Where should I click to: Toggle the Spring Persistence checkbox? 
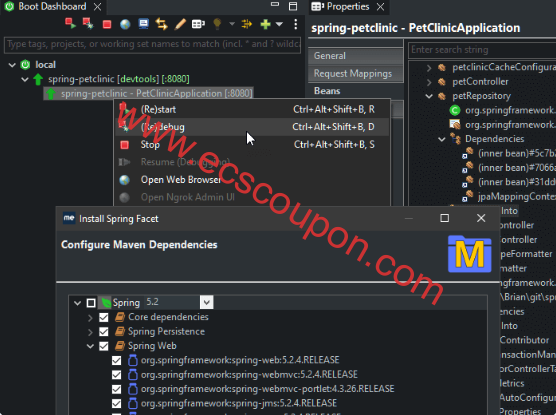[104, 332]
